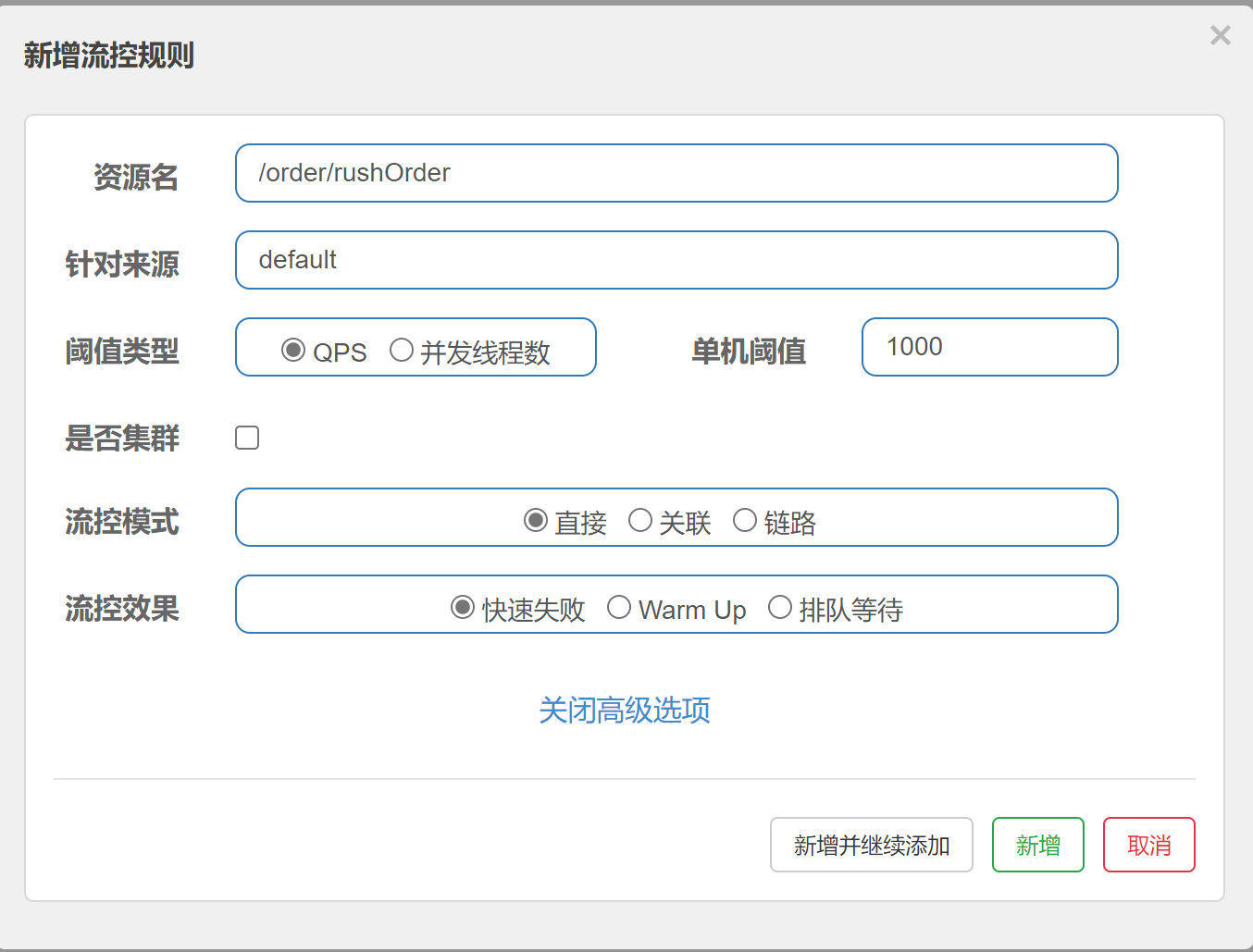Select 并发线程数 threshold type
This screenshot has height=952, width=1253.
pyautogui.click(x=402, y=350)
